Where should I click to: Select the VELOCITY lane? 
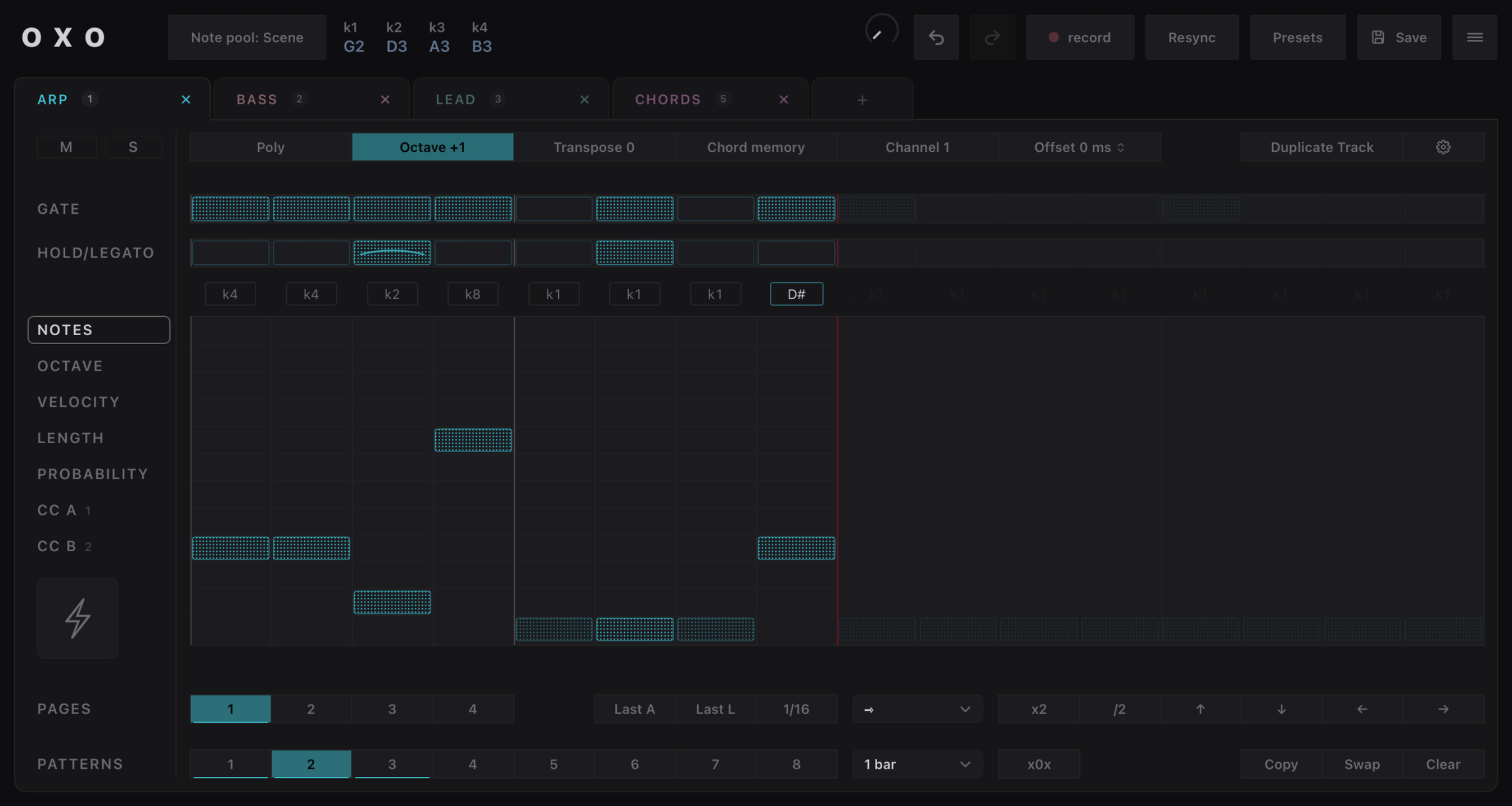pyautogui.click(x=79, y=402)
